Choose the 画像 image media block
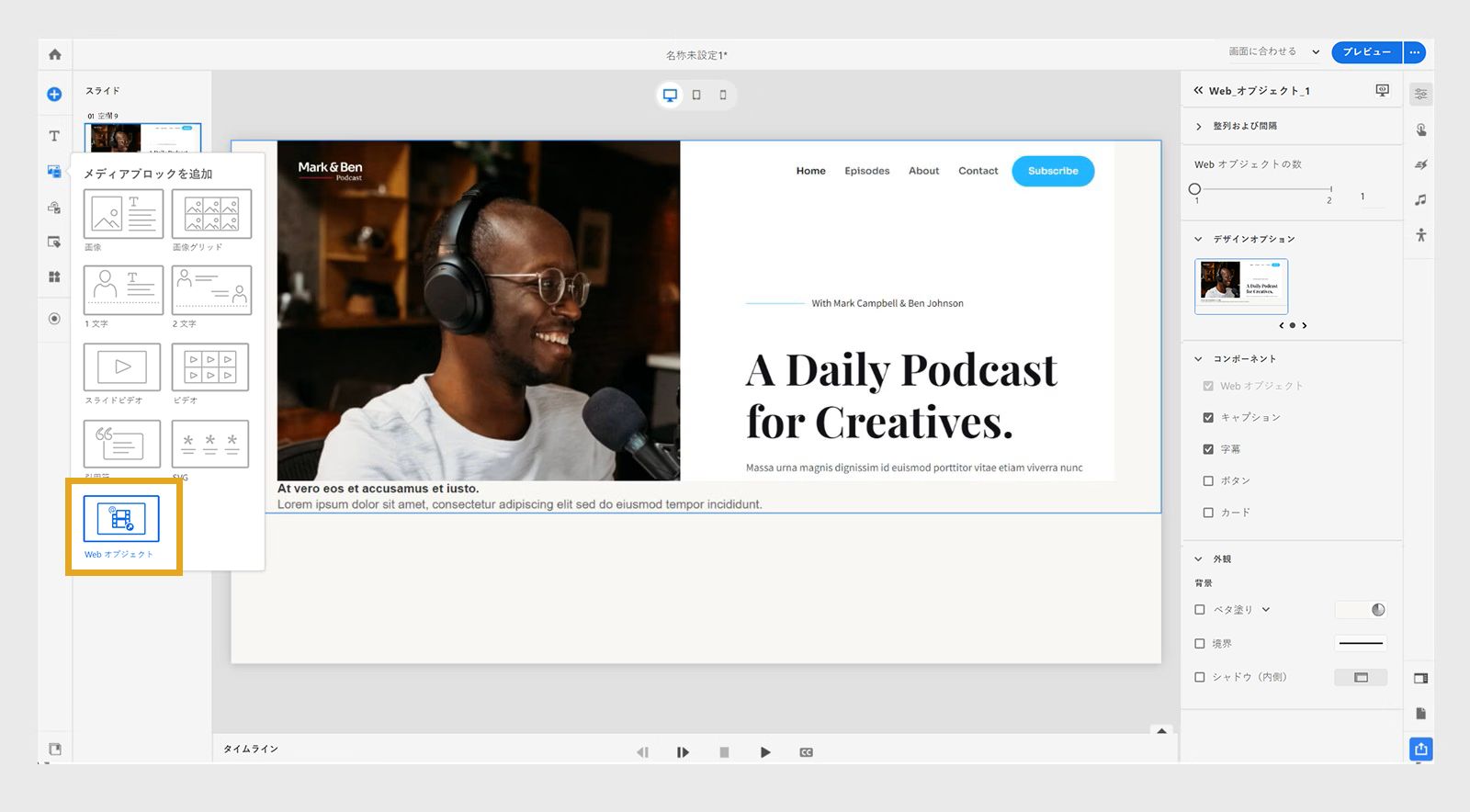 point(123,214)
